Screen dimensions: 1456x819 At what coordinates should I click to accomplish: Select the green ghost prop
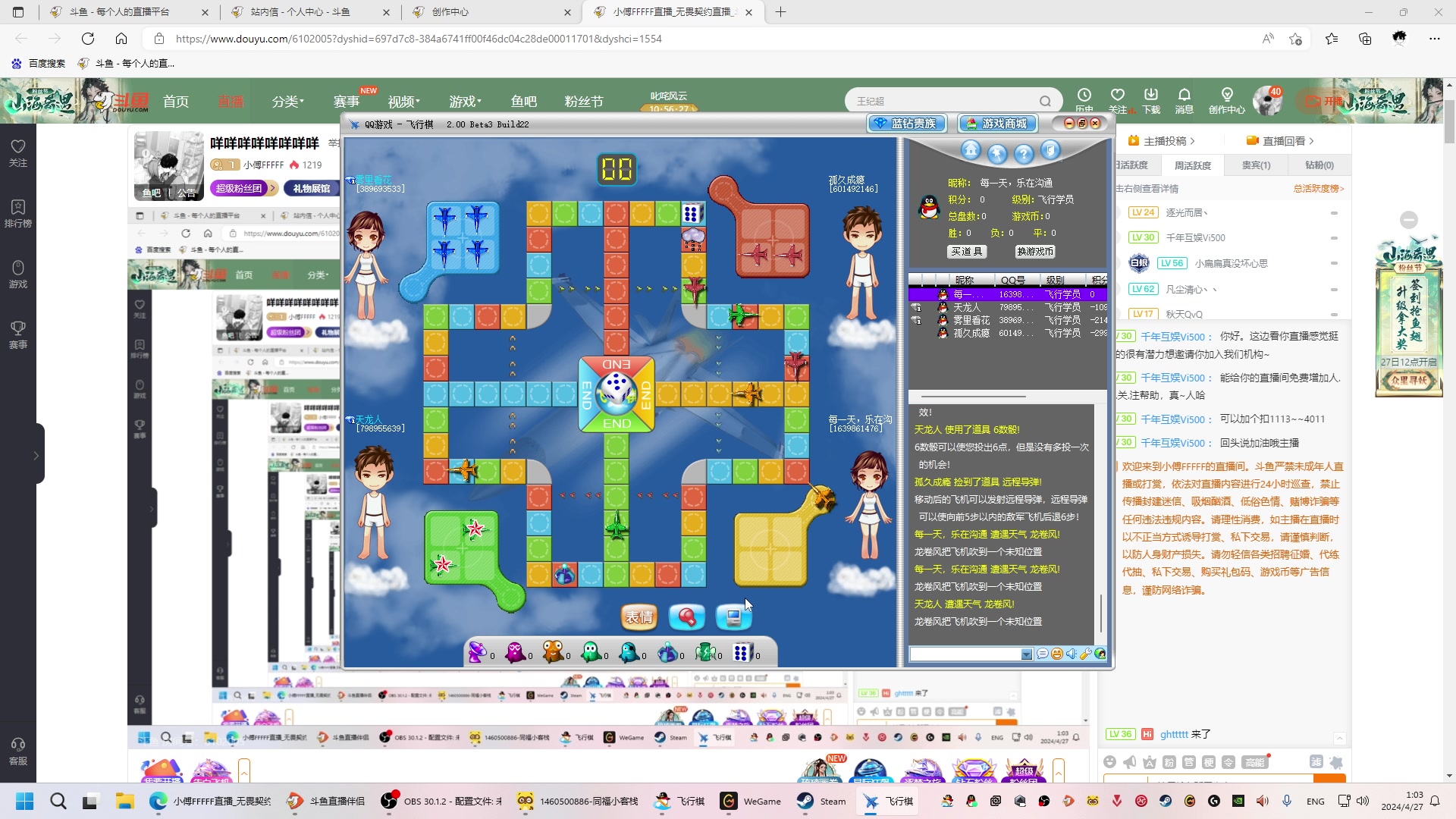[591, 651]
